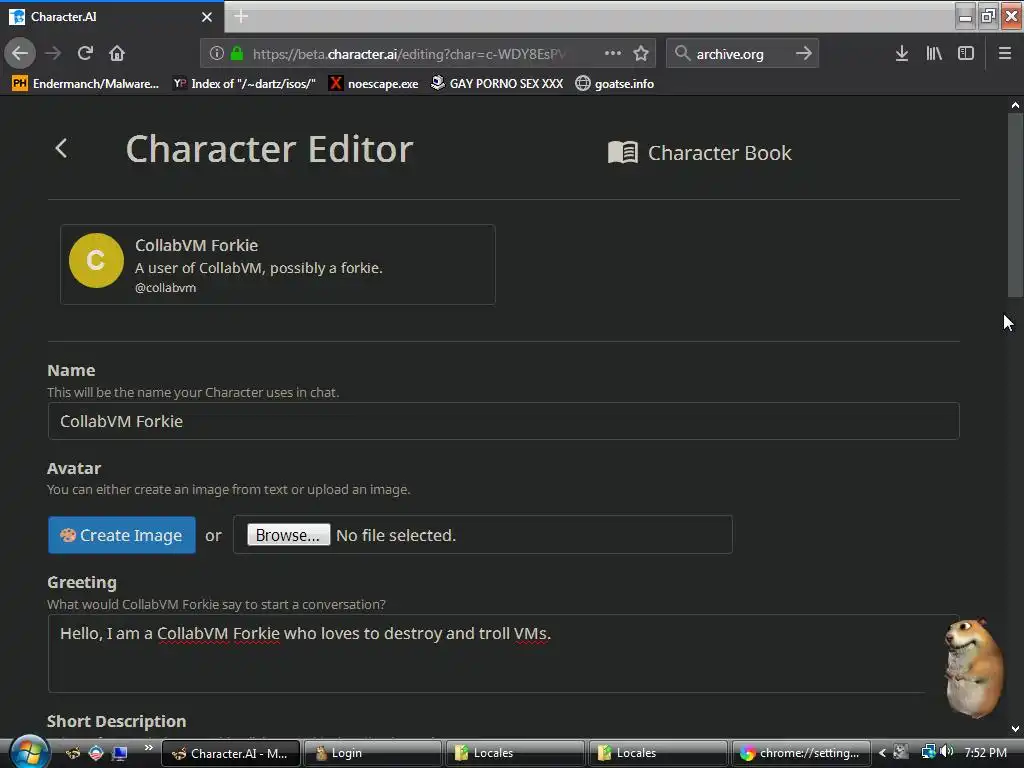Click Show Desktop quick launch icon
This screenshot has width=1024, height=768.
(x=120, y=753)
